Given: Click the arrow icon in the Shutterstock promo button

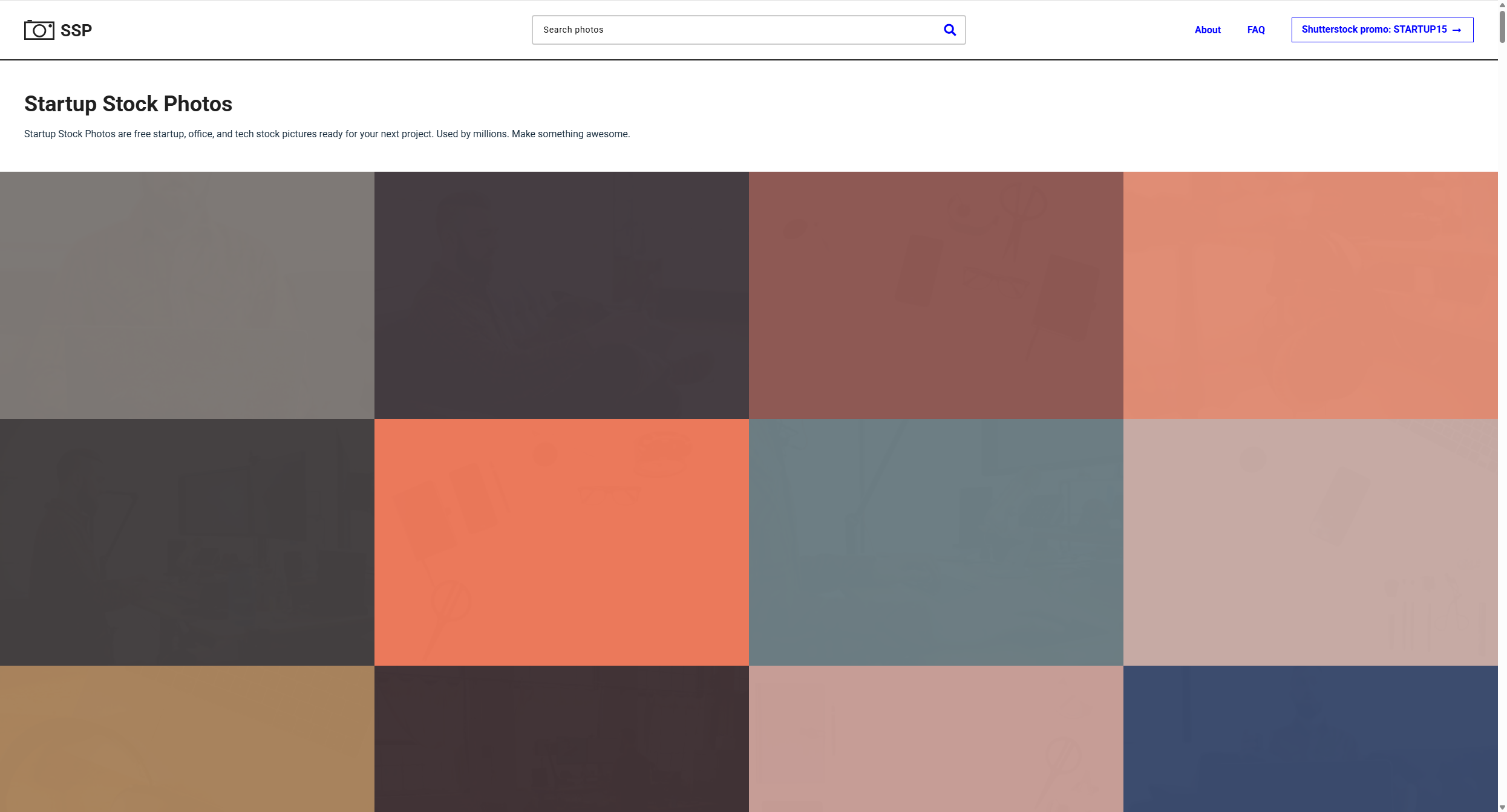Looking at the screenshot, I should click(x=1457, y=30).
